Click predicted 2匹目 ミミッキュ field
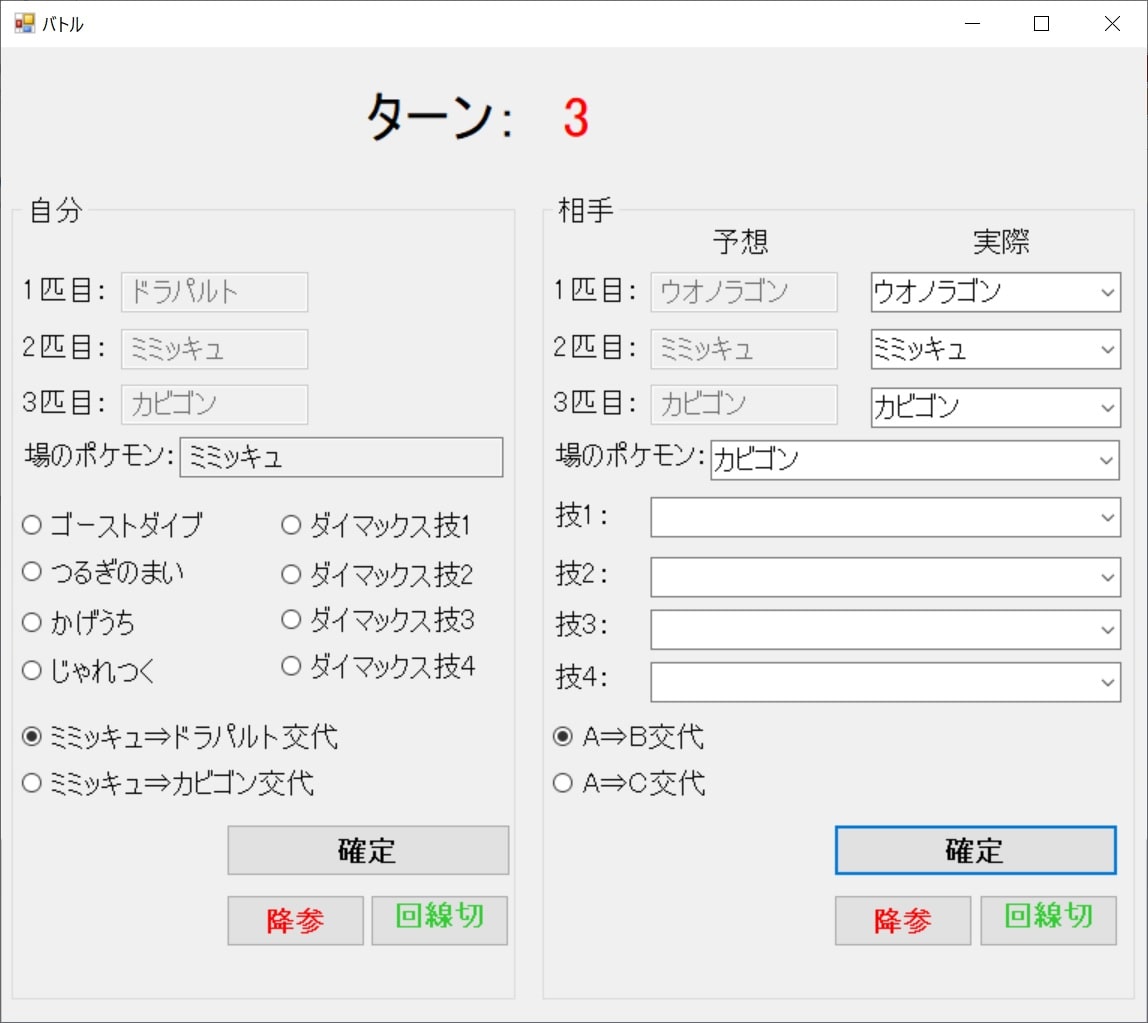Image resolution: width=1148 pixels, height=1023 pixels. (x=744, y=349)
